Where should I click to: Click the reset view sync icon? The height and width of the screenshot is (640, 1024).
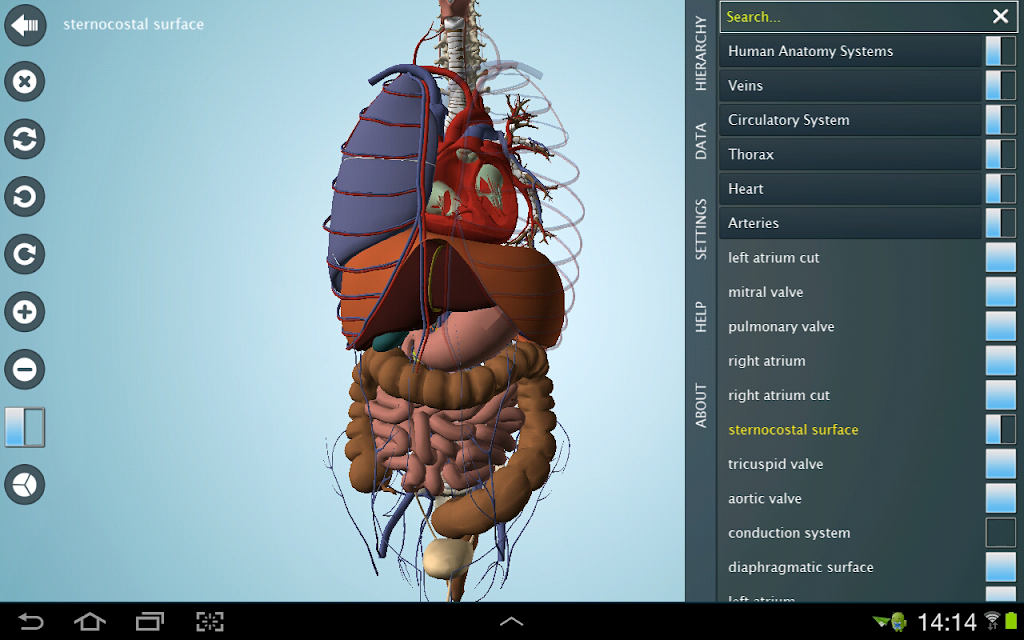(25, 139)
